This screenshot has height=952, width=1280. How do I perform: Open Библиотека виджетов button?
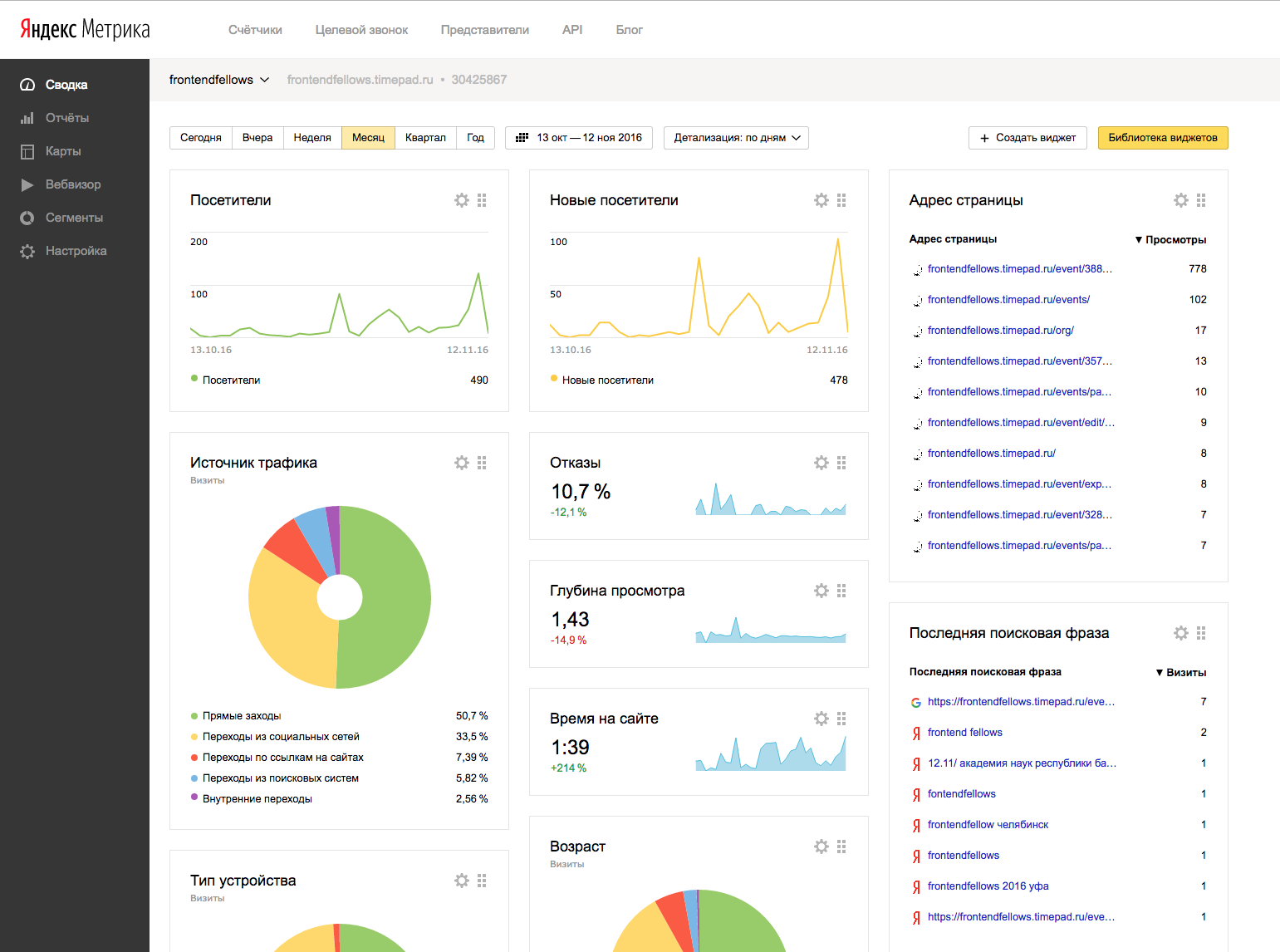click(1162, 138)
